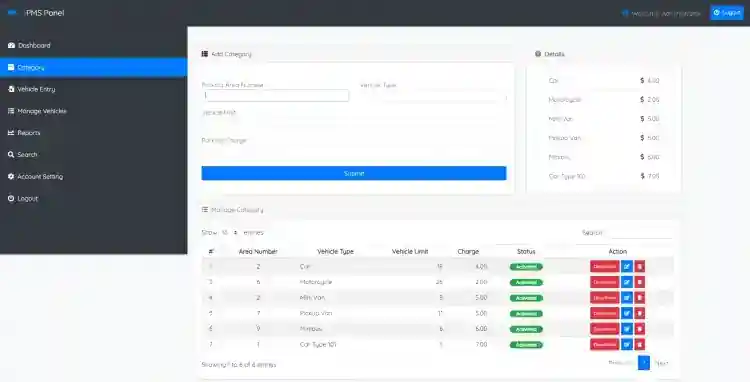Screen dimensions: 750x382
Task: Delete the Pickup Van category row
Action: pyautogui.click(x=640, y=313)
